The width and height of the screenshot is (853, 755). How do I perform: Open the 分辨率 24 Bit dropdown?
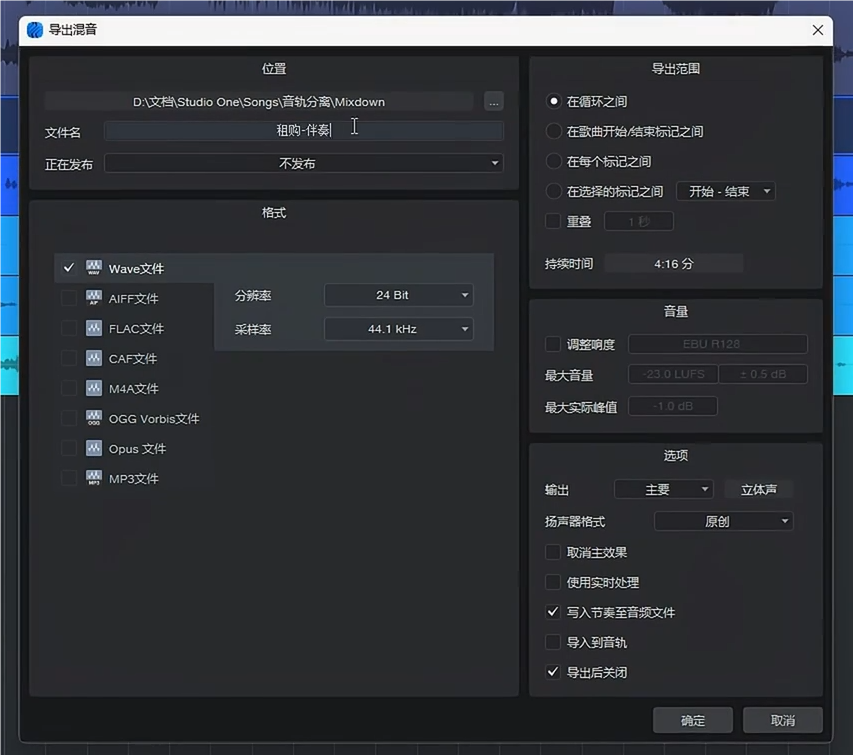coord(398,294)
